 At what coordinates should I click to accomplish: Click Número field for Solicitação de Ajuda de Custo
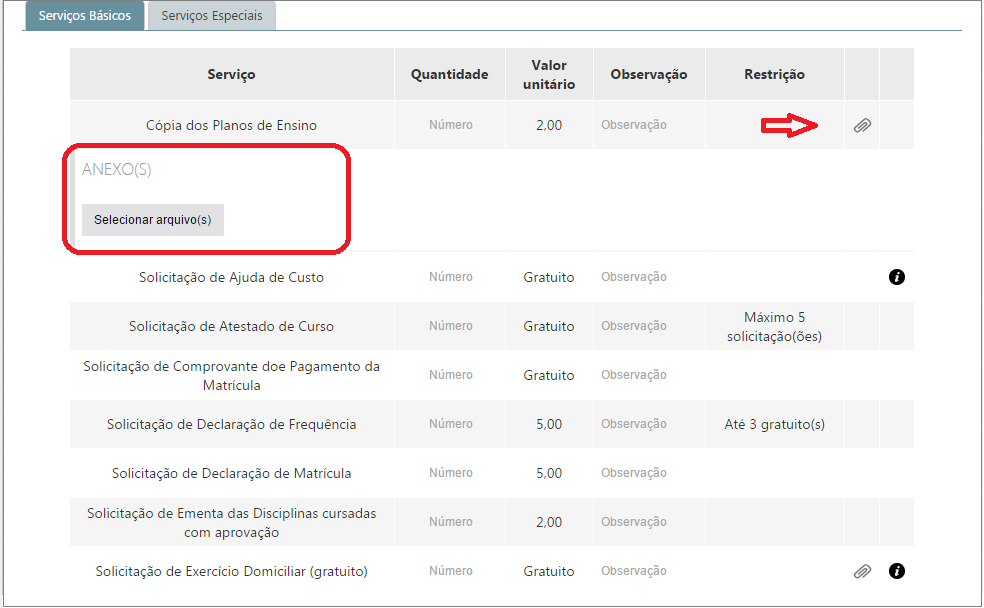[450, 277]
